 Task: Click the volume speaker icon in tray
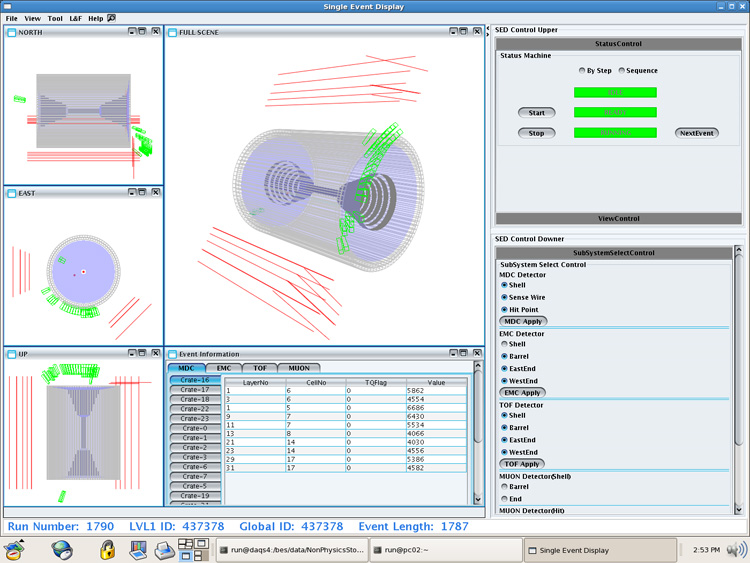pos(737,549)
